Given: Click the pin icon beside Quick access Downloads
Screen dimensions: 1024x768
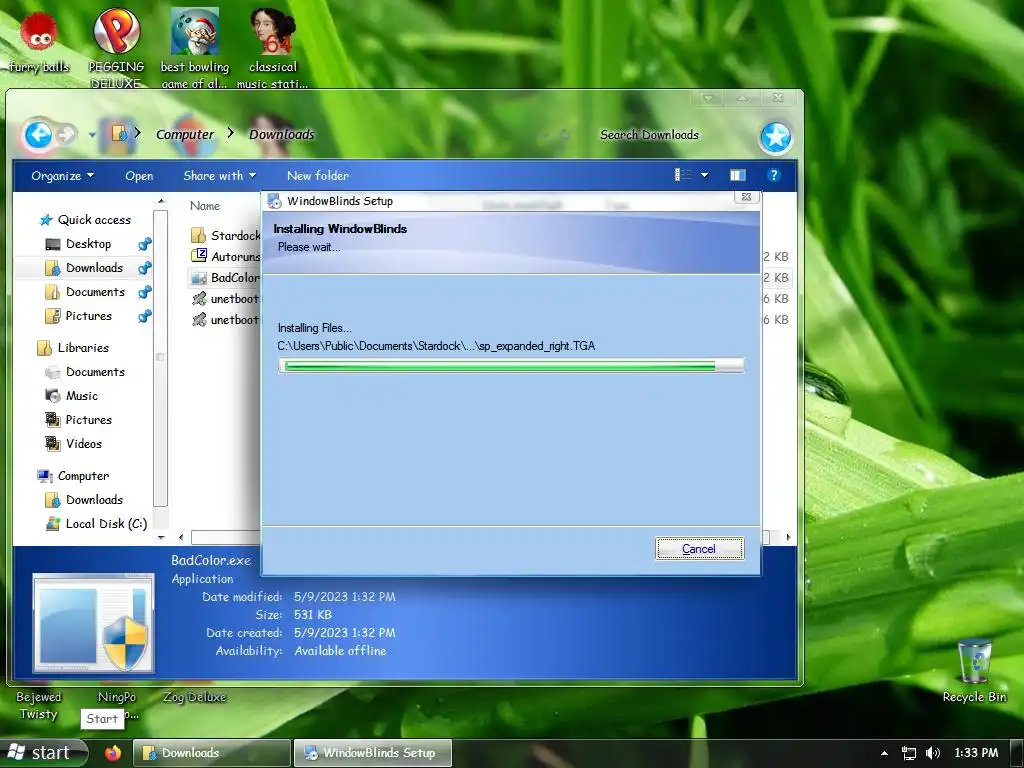Looking at the screenshot, I should click(144, 268).
